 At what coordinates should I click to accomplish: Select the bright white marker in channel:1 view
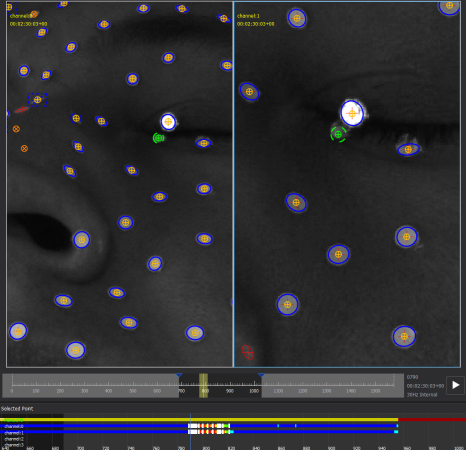click(352, 113)
